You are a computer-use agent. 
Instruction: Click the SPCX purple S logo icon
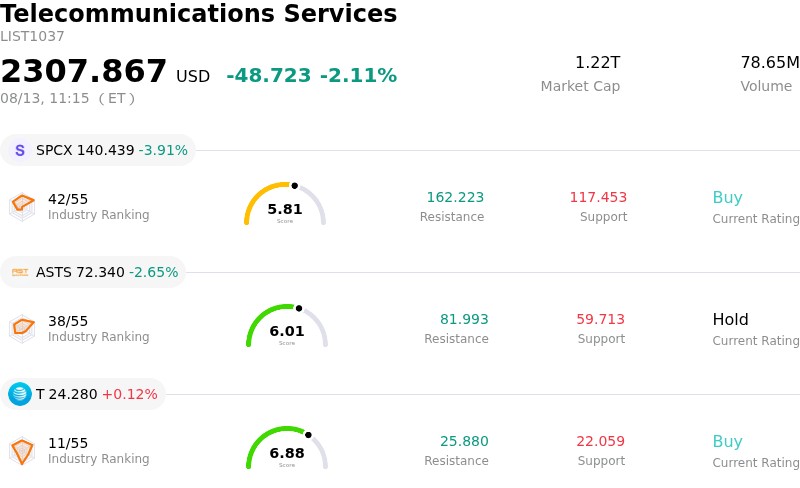pyautogui.click(x=20, y=150)
